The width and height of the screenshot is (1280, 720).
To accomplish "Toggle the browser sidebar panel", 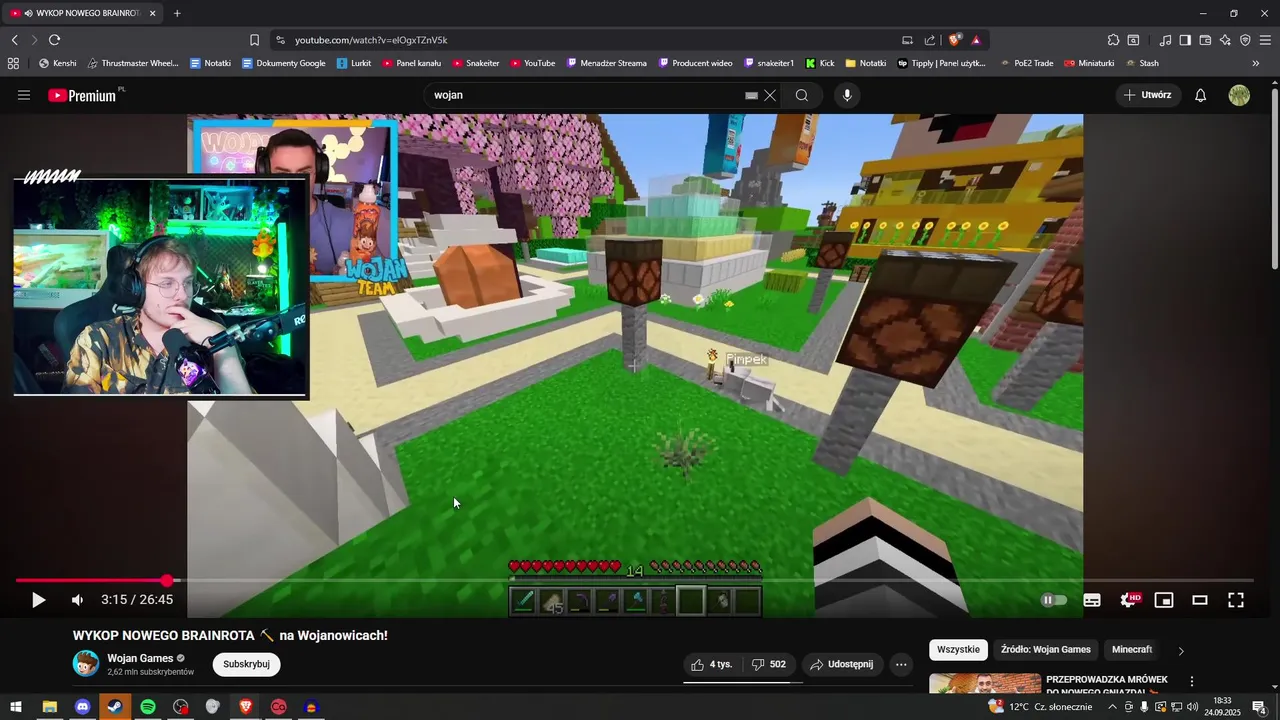I will click(1185, 40).
